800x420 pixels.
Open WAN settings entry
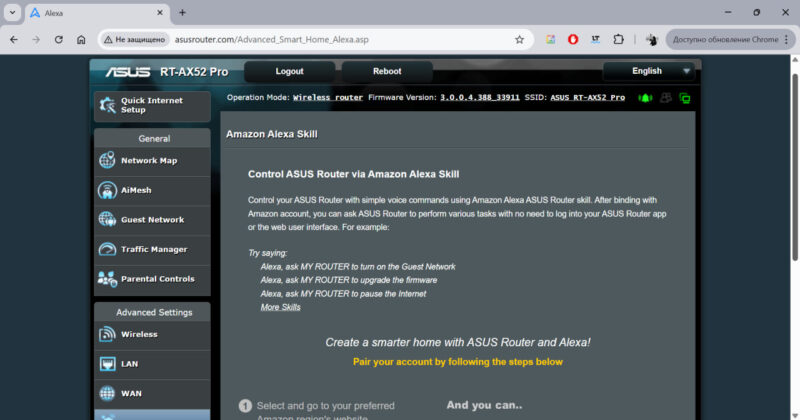(x=152, y=393)
